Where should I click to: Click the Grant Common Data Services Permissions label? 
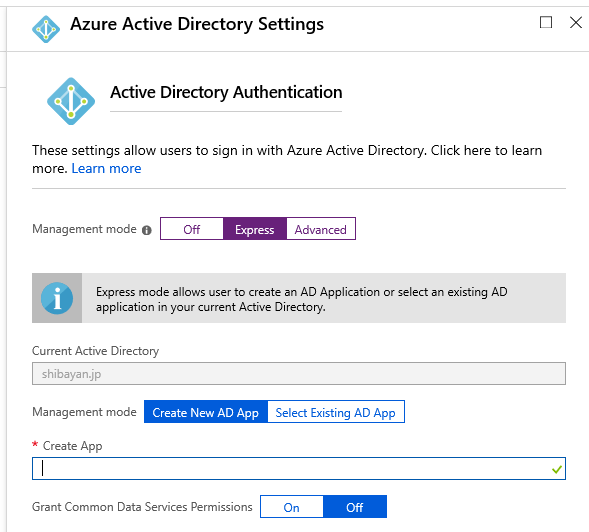click(142, 507)
